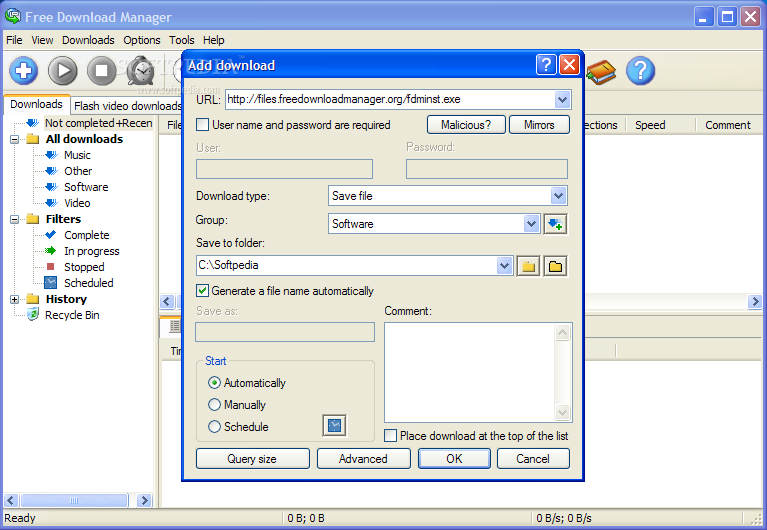Open the books dictionary toolbar icon
The height and width of the screenshot is (530, 767).
tap(601, 72)
